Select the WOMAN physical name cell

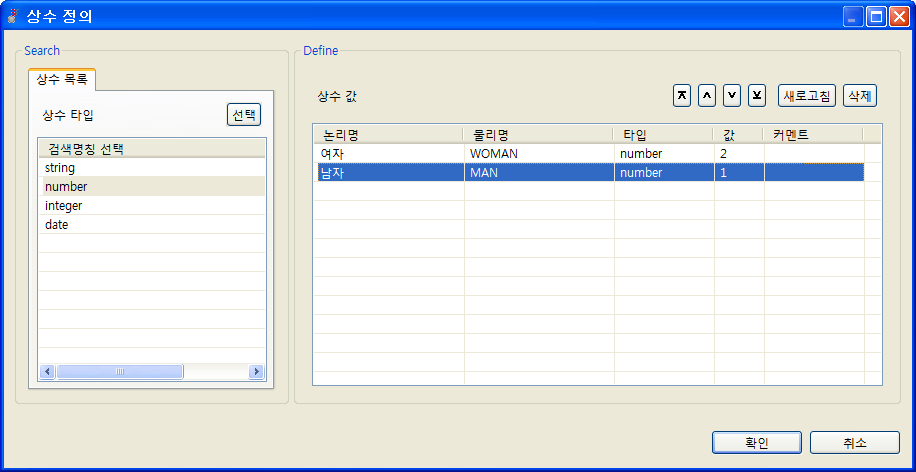[x=540, y=154]
